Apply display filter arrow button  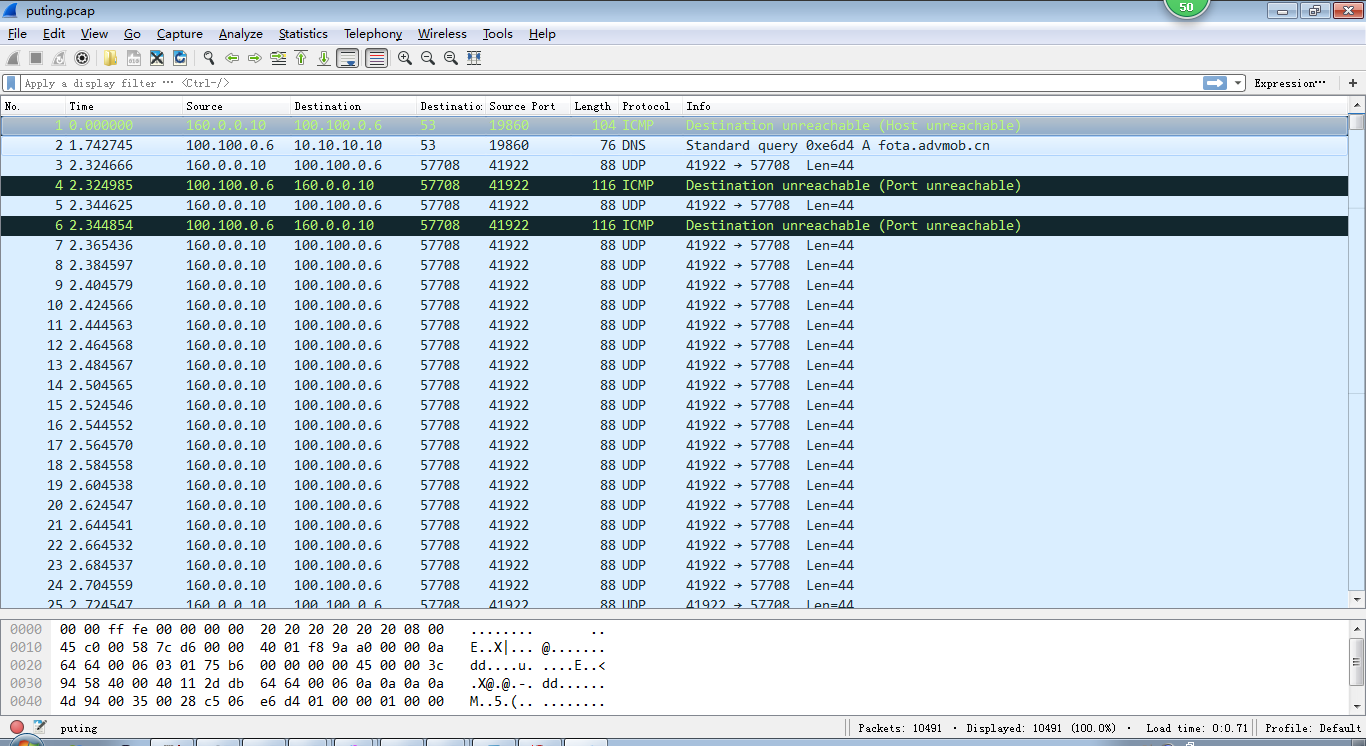pyautogui.click(x=1215, y=83)
